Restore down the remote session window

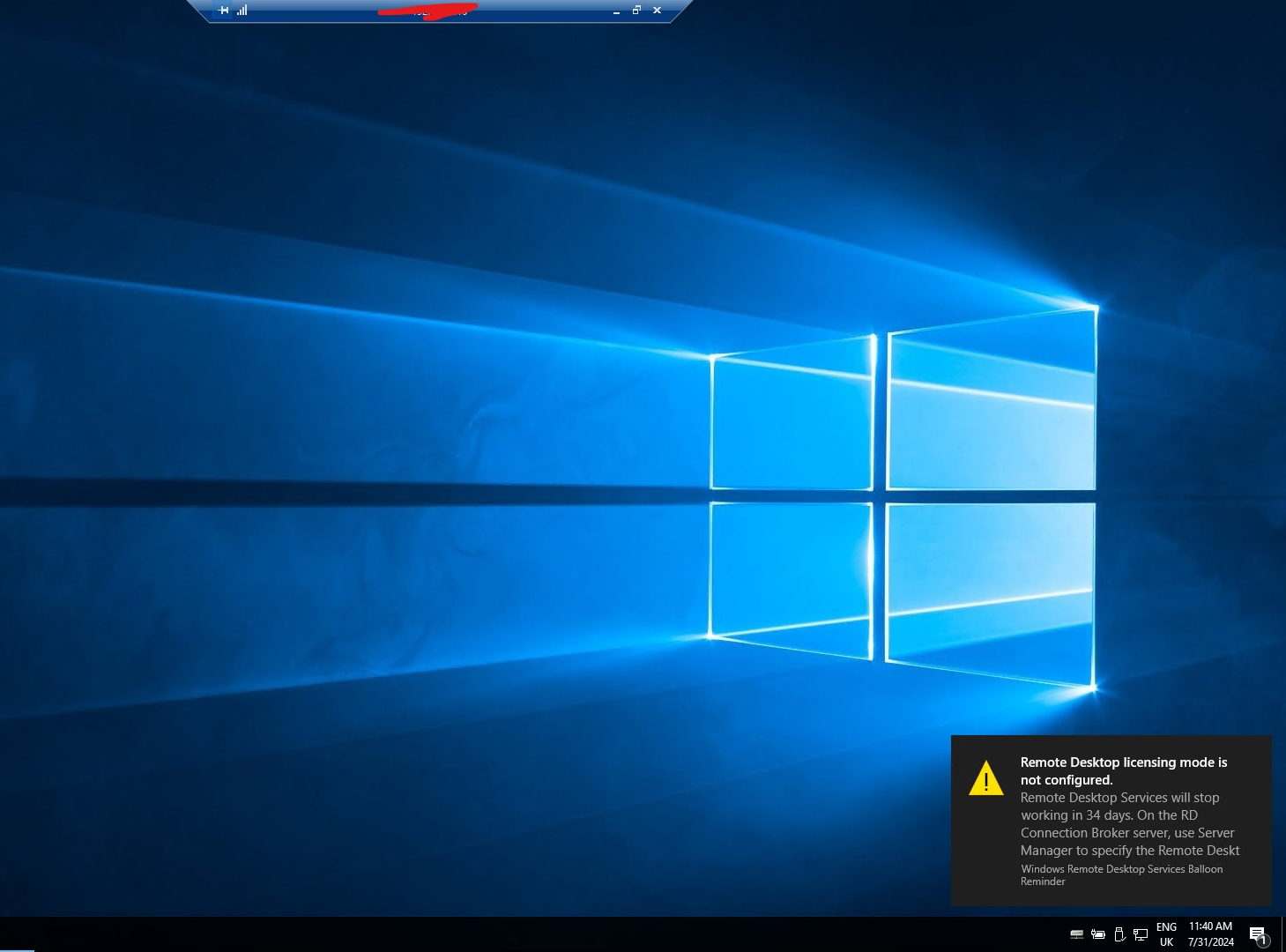click(x=636, y=11)
